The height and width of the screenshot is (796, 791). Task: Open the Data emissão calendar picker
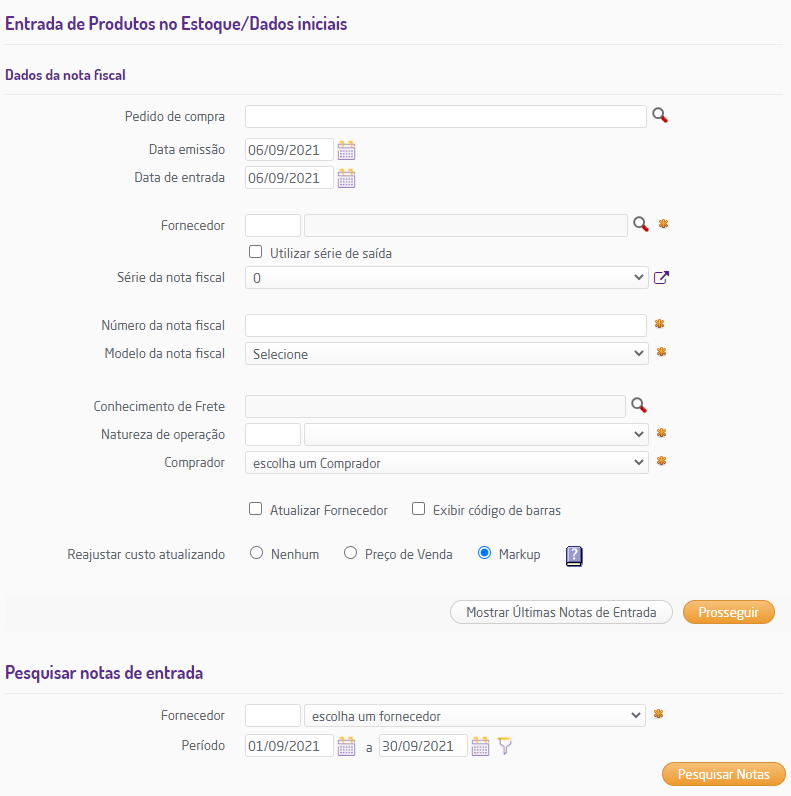click(346, 150)
